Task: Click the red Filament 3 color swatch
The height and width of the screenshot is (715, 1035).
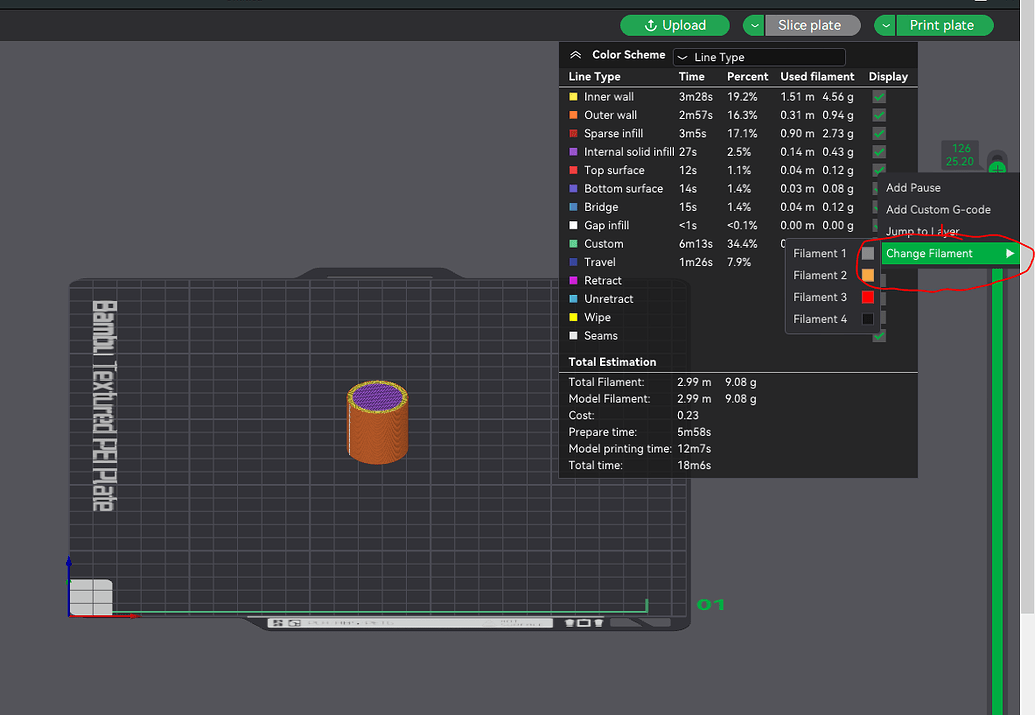Action: pos(867,297)
